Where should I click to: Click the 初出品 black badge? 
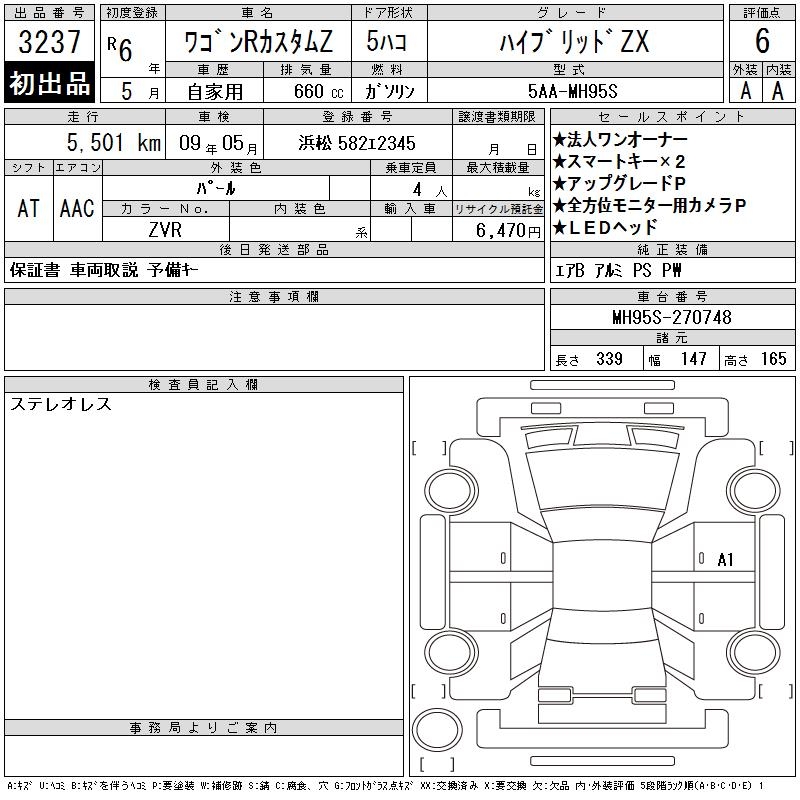click(x=49, y=83)
